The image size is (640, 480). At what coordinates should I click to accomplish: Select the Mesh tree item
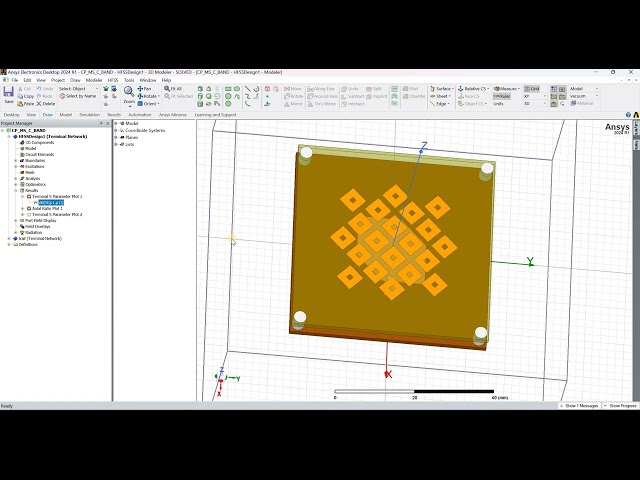[29, 173]
